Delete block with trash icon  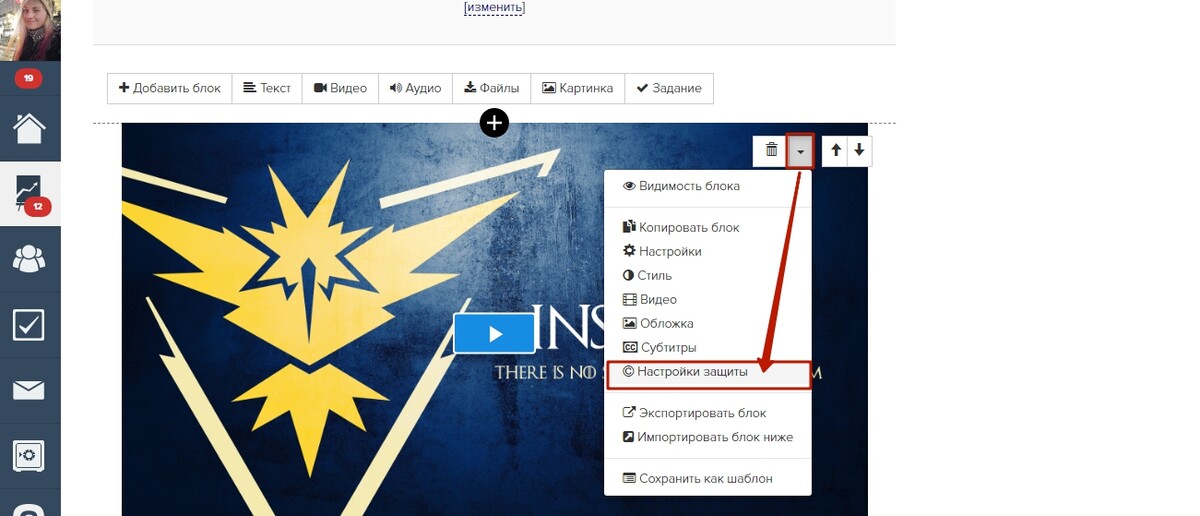coord(771,150)
